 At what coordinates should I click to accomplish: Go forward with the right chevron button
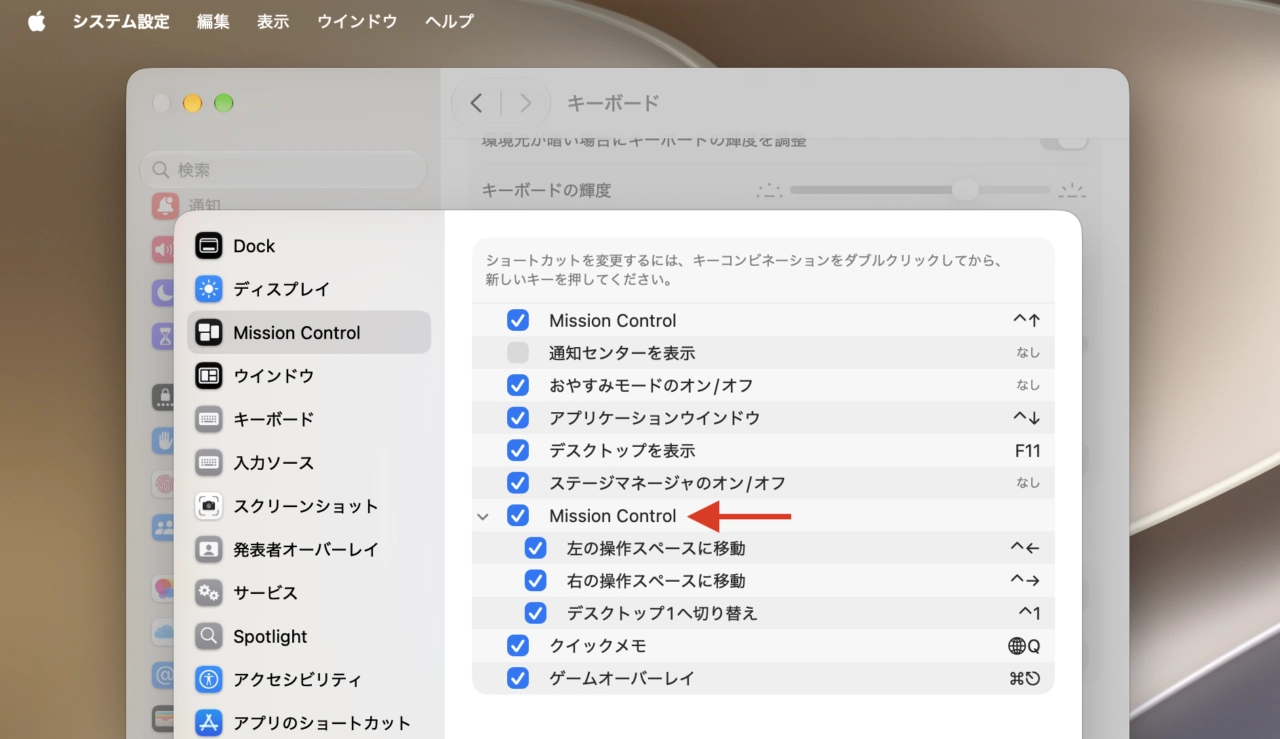526,103
